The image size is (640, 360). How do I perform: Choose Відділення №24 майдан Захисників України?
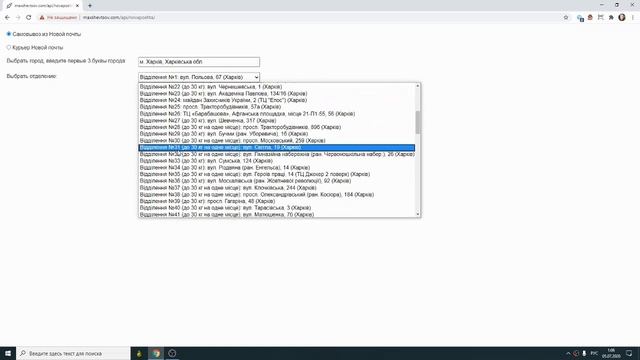(277, 100)
